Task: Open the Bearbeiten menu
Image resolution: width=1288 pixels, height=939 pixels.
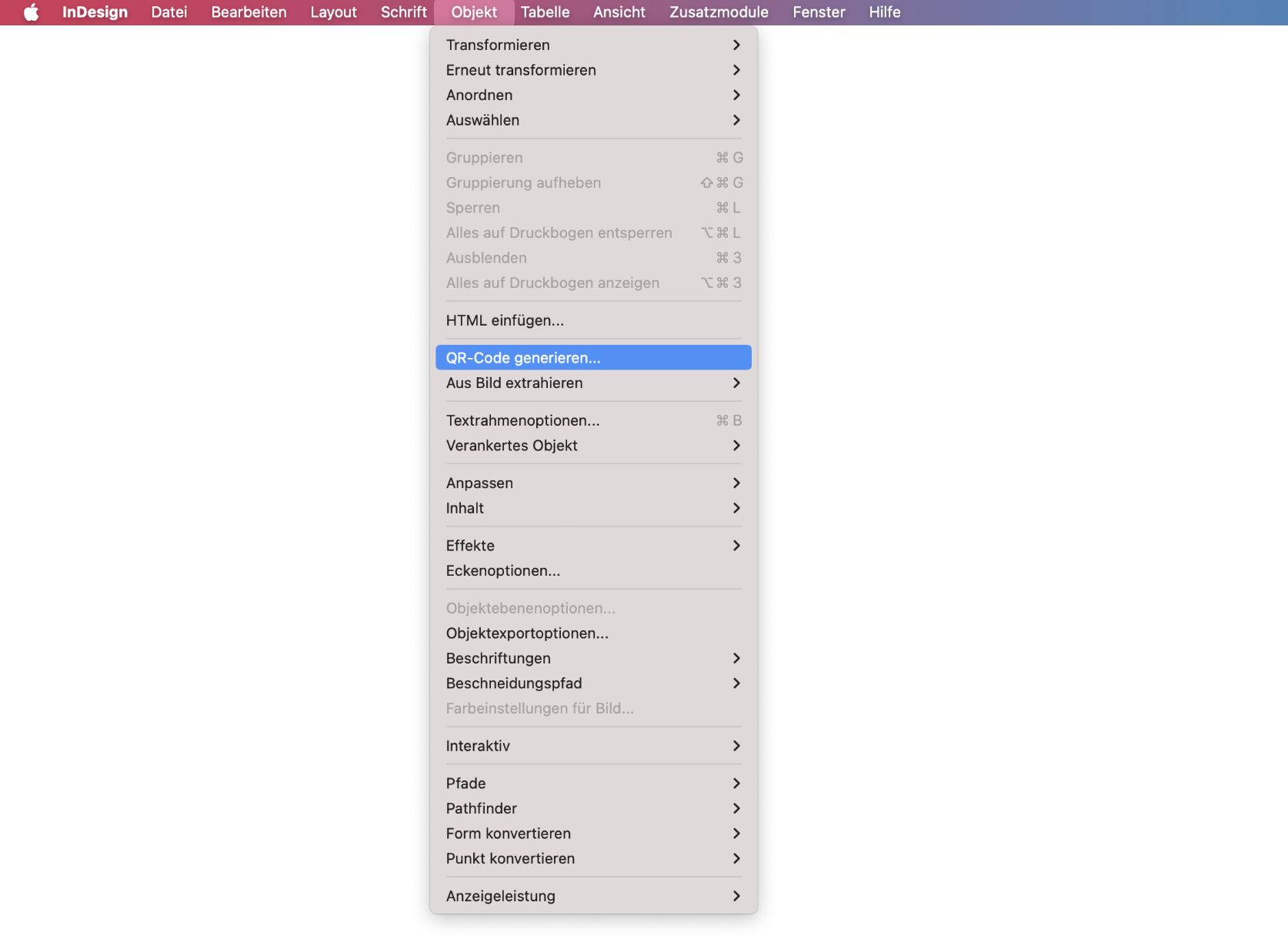Action: point(249,12)
